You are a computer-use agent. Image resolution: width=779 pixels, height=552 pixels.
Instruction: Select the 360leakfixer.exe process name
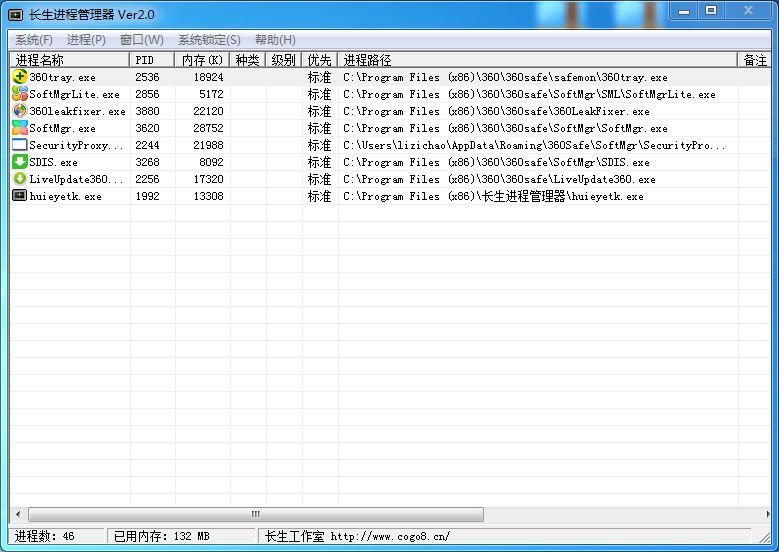[78, 111]
